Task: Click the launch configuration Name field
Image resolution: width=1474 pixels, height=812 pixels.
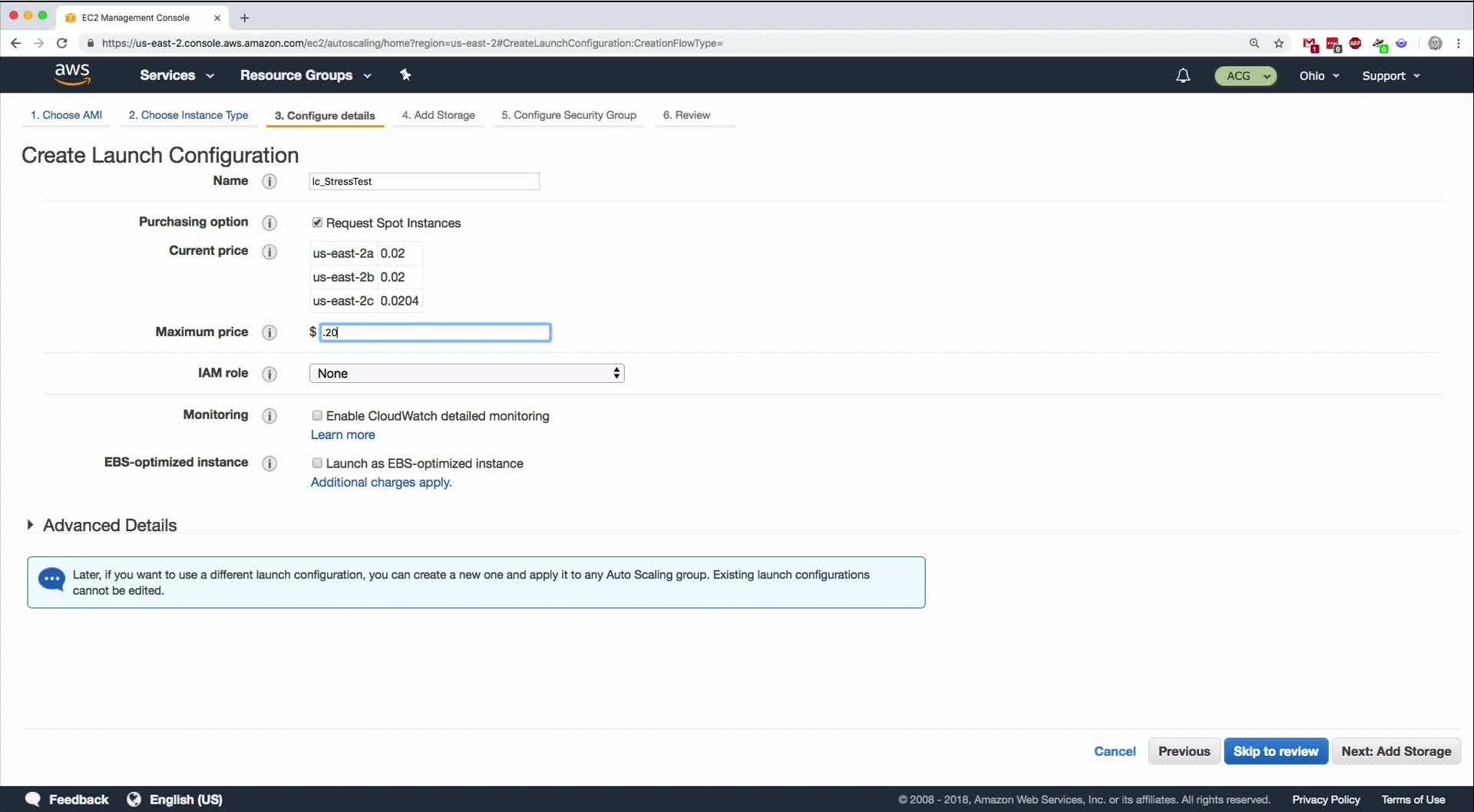Action: (424, 181)
